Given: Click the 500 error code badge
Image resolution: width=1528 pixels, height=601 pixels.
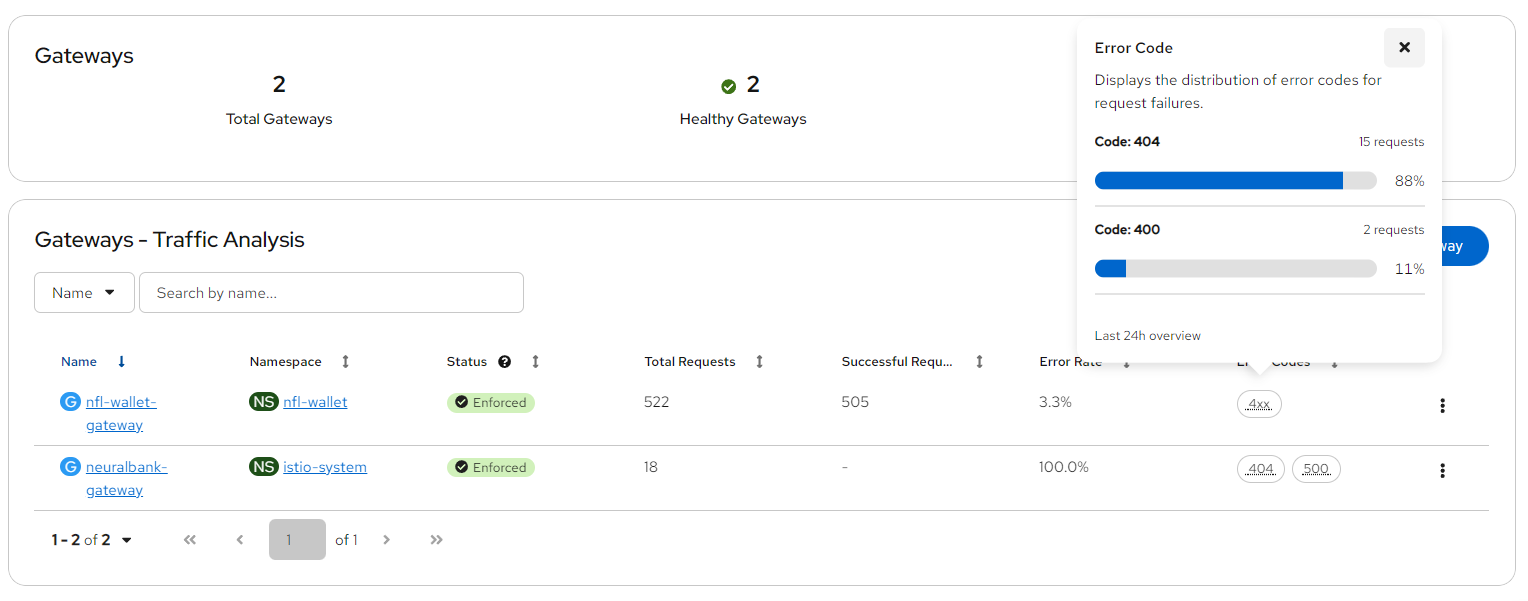Looking at the screenshot, I should (x=1316, y=469).
